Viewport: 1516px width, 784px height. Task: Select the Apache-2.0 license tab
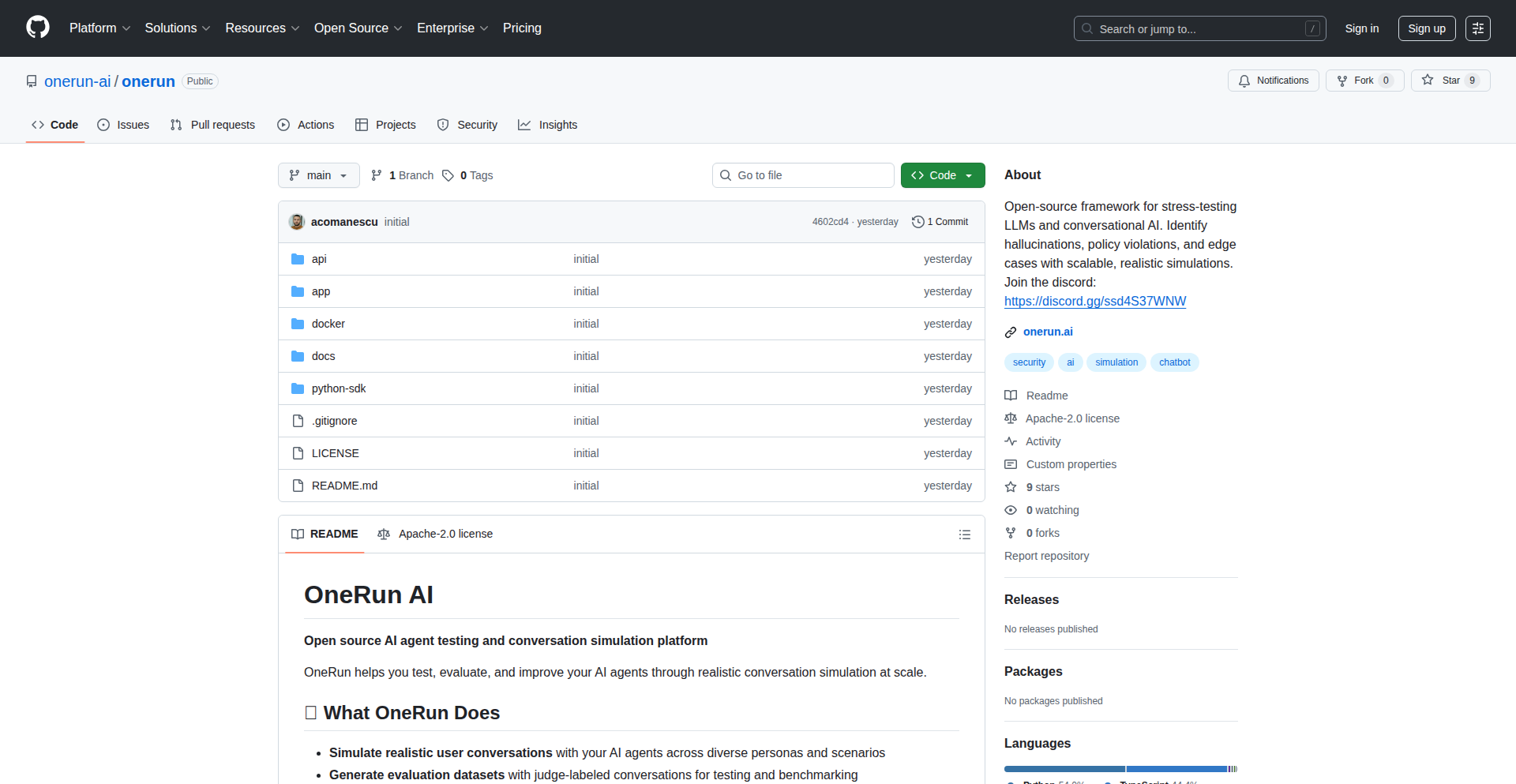(x=435, y=535)
